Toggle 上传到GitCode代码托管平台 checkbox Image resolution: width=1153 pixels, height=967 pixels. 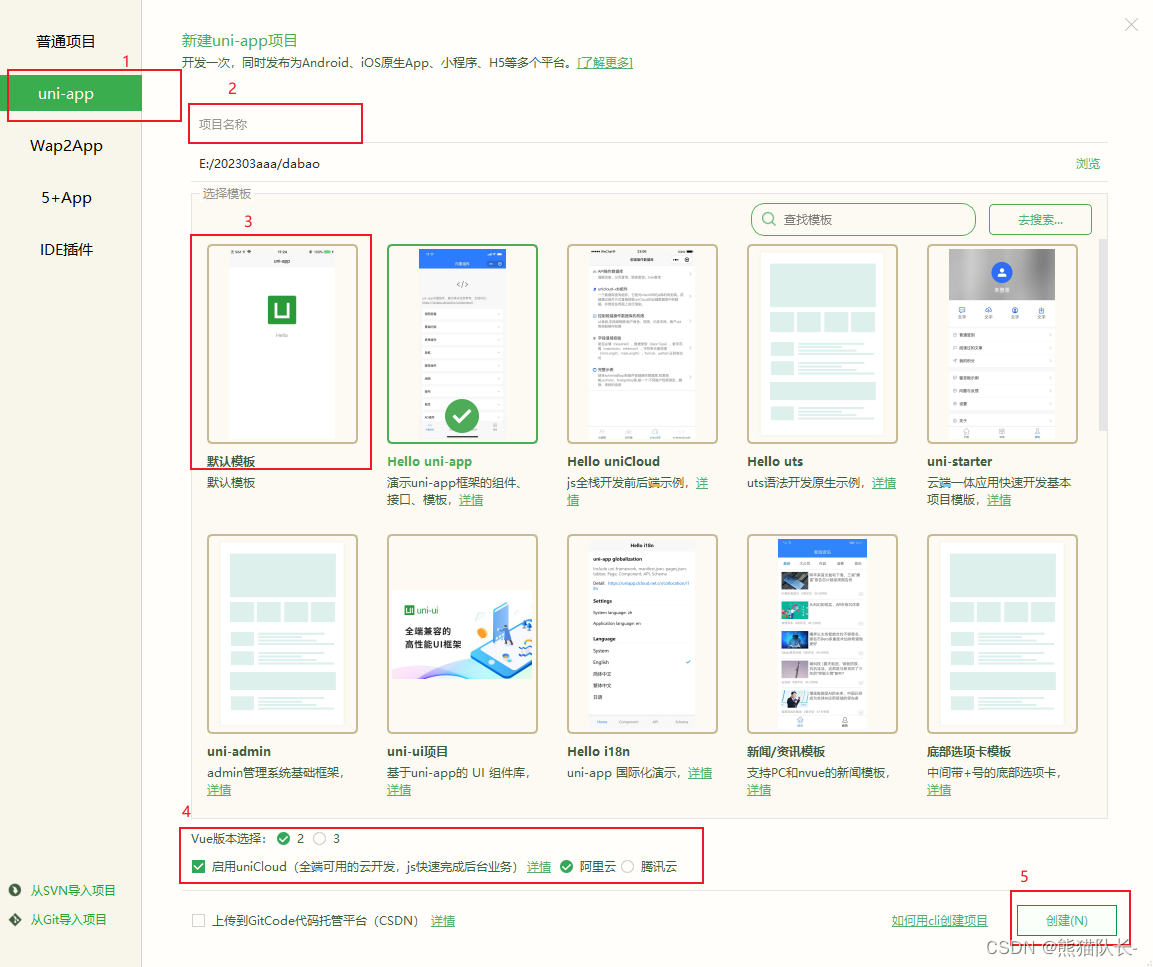coord(199,921)
